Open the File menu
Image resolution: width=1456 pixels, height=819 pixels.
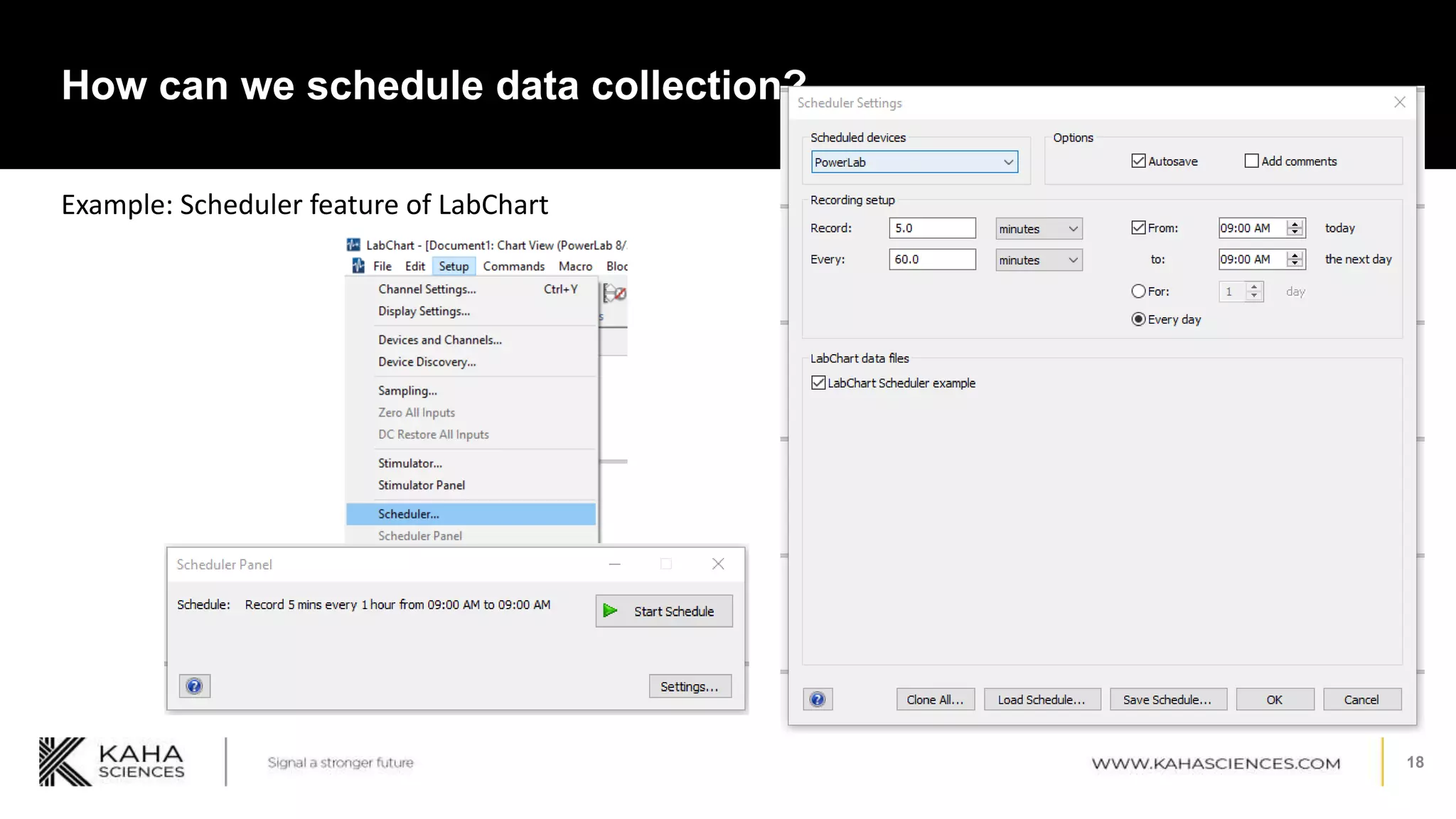point(382,266)
